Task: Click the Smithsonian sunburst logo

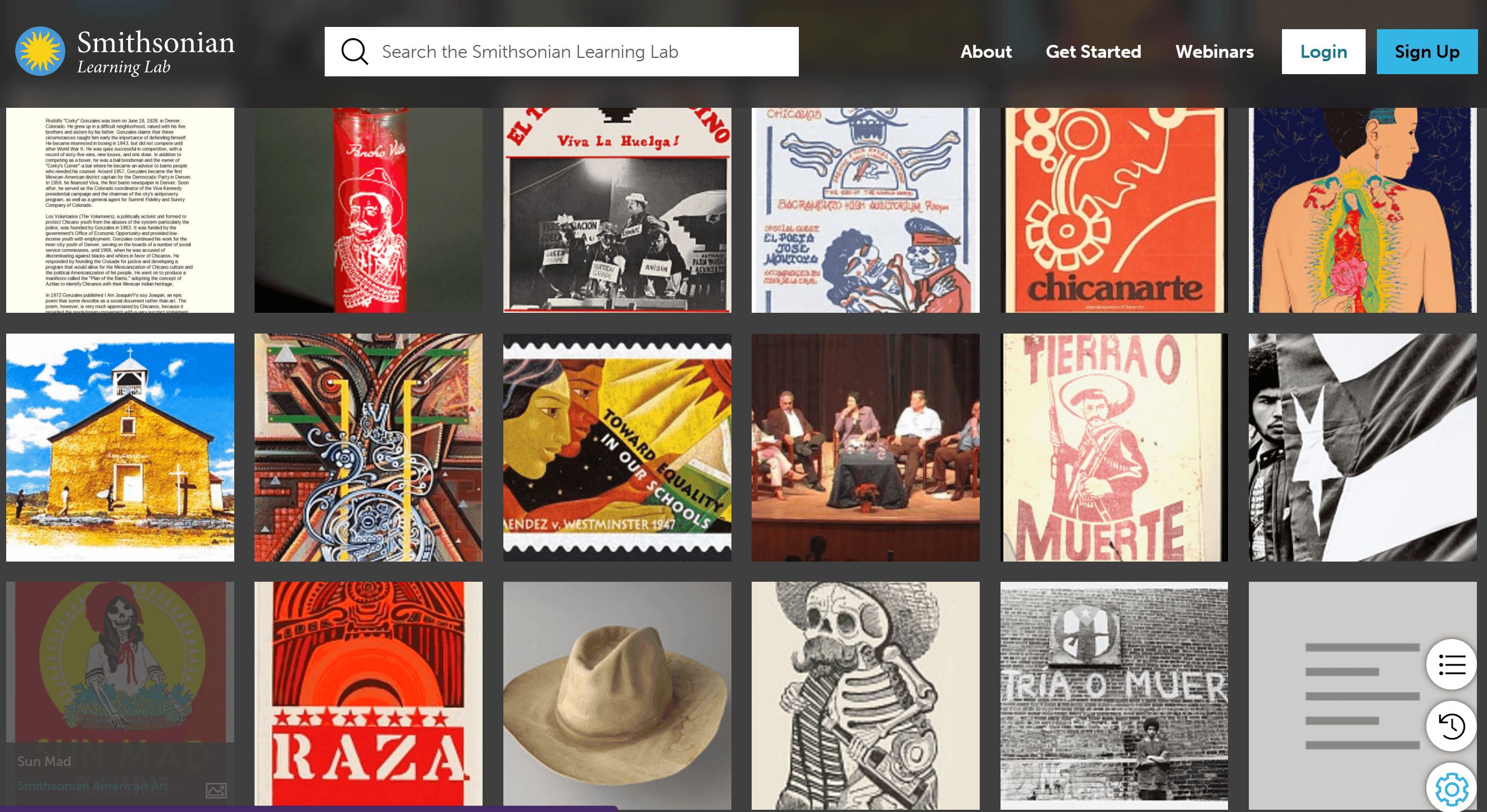Action: point(40,51)
